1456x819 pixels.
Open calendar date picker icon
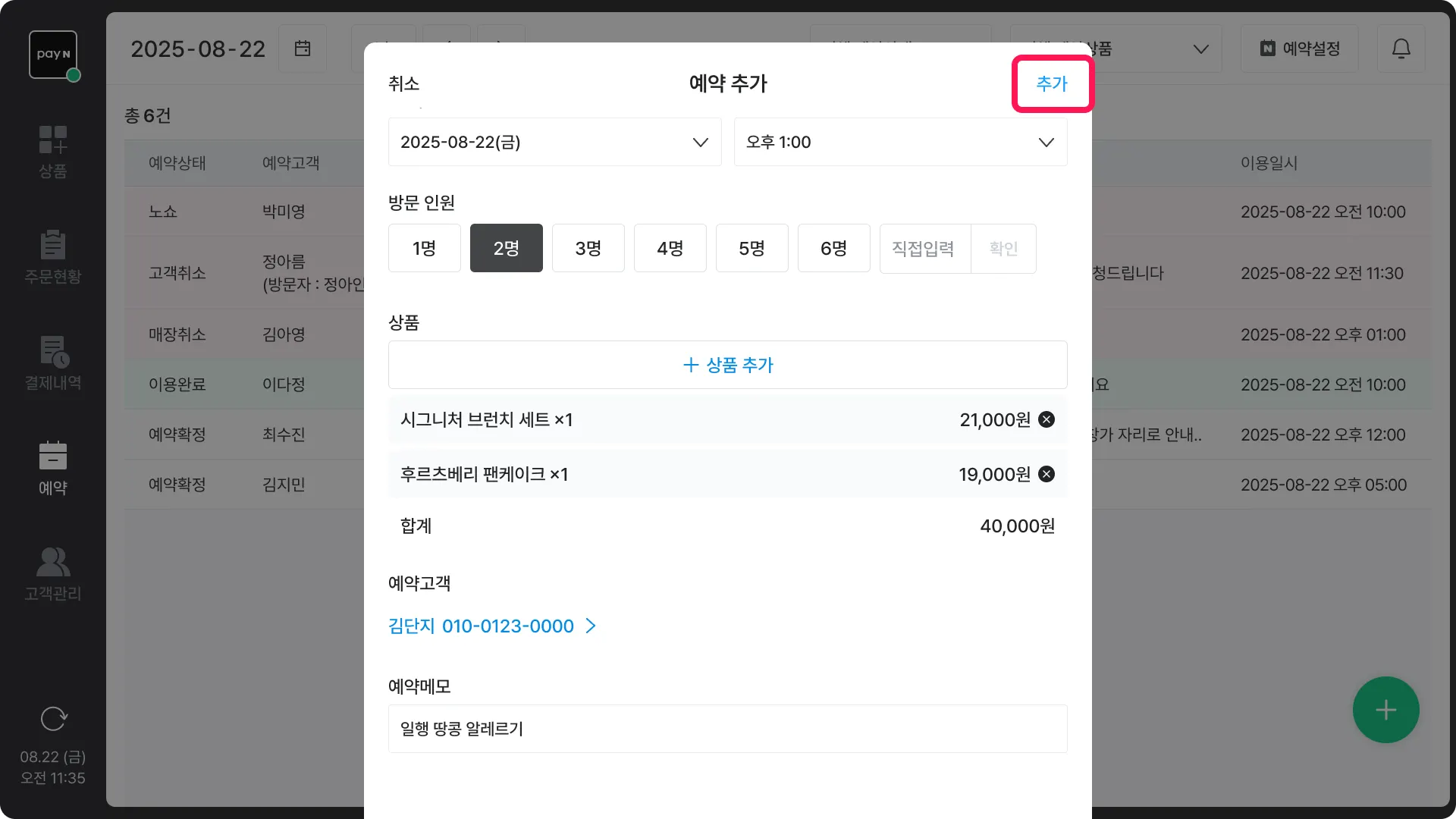coord(302,49)
